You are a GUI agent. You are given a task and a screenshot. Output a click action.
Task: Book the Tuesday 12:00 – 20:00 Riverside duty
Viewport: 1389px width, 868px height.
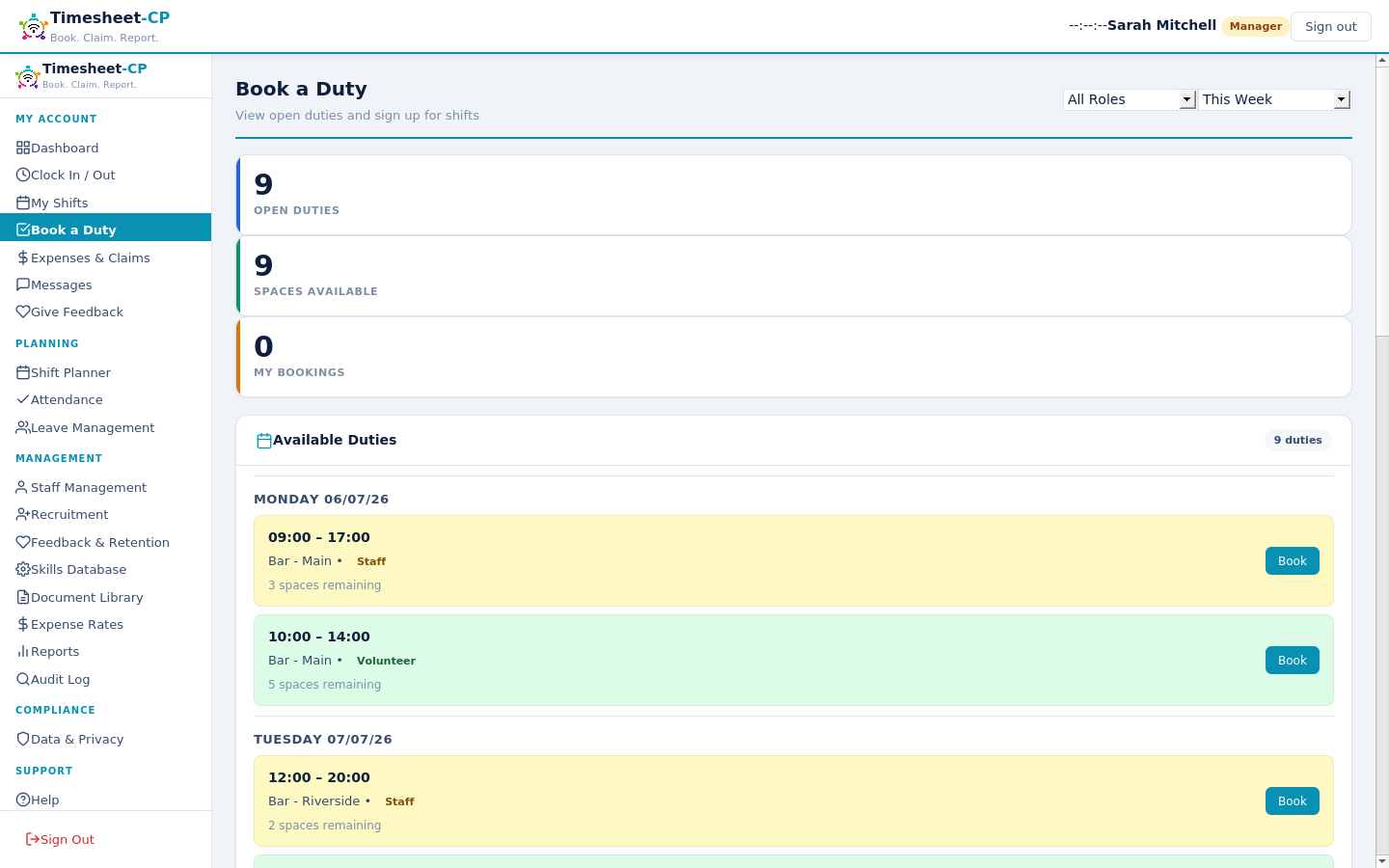(1292, 800)
